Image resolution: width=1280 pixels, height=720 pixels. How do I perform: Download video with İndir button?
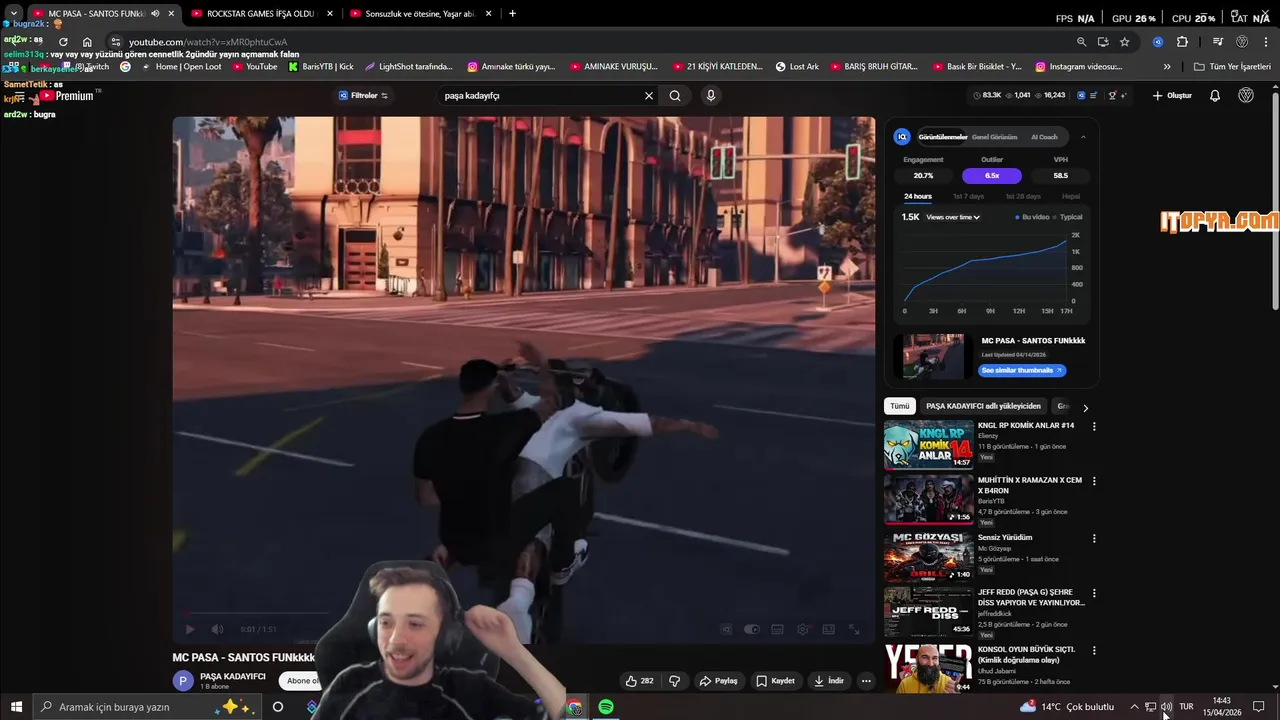[829, 681]
